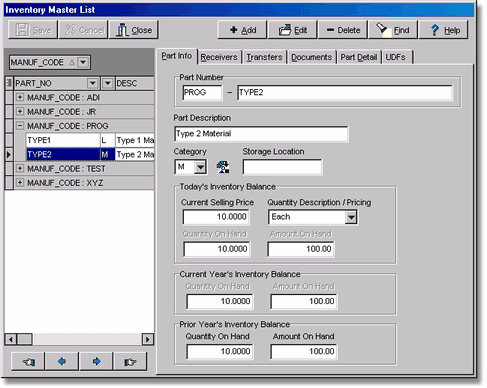Click the Current Selling Price field
Viewport: 487px width, 388px height.
(216, 217)
